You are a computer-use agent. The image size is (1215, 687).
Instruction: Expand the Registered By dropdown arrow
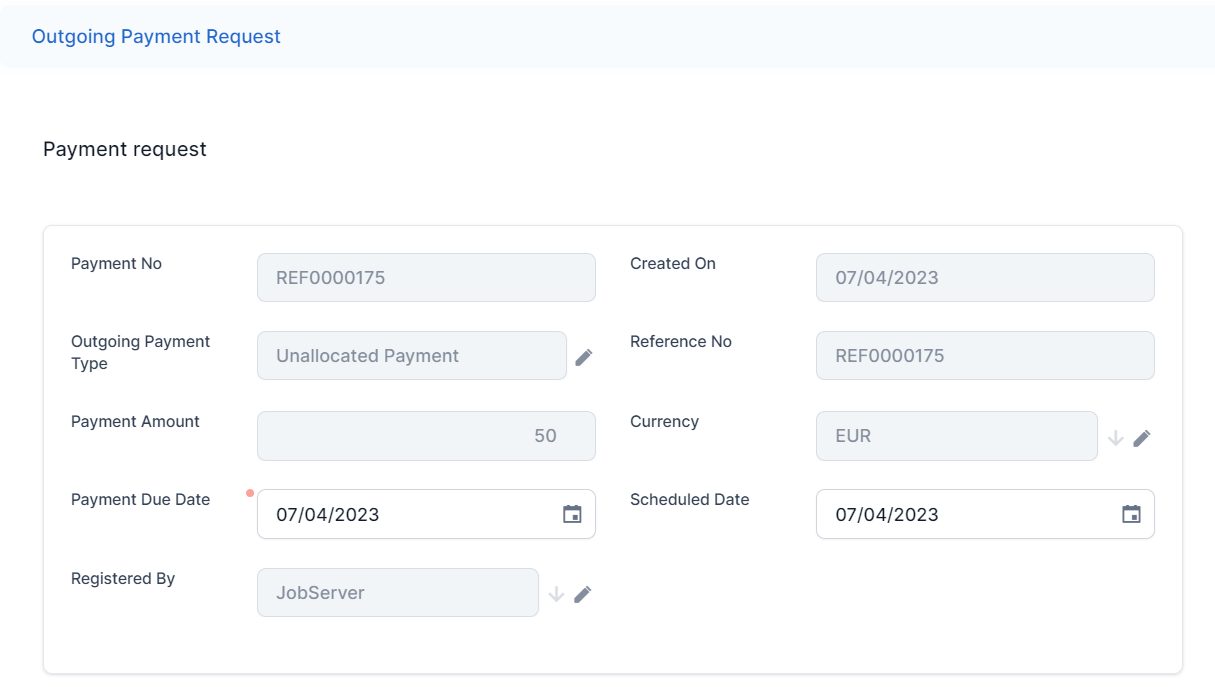click(x=557, y=594)
